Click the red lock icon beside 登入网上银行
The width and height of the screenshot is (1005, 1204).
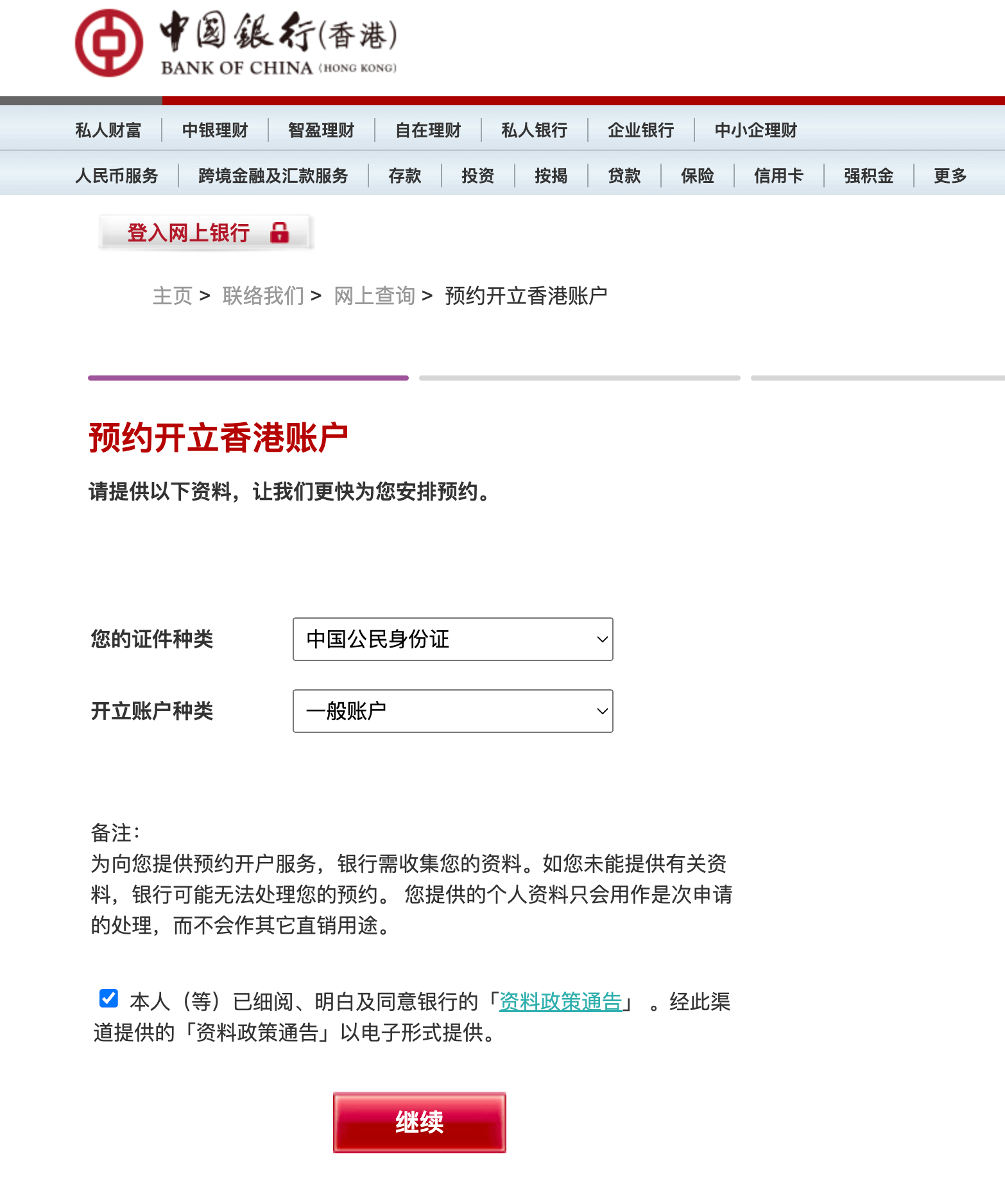tap(279, 232)
